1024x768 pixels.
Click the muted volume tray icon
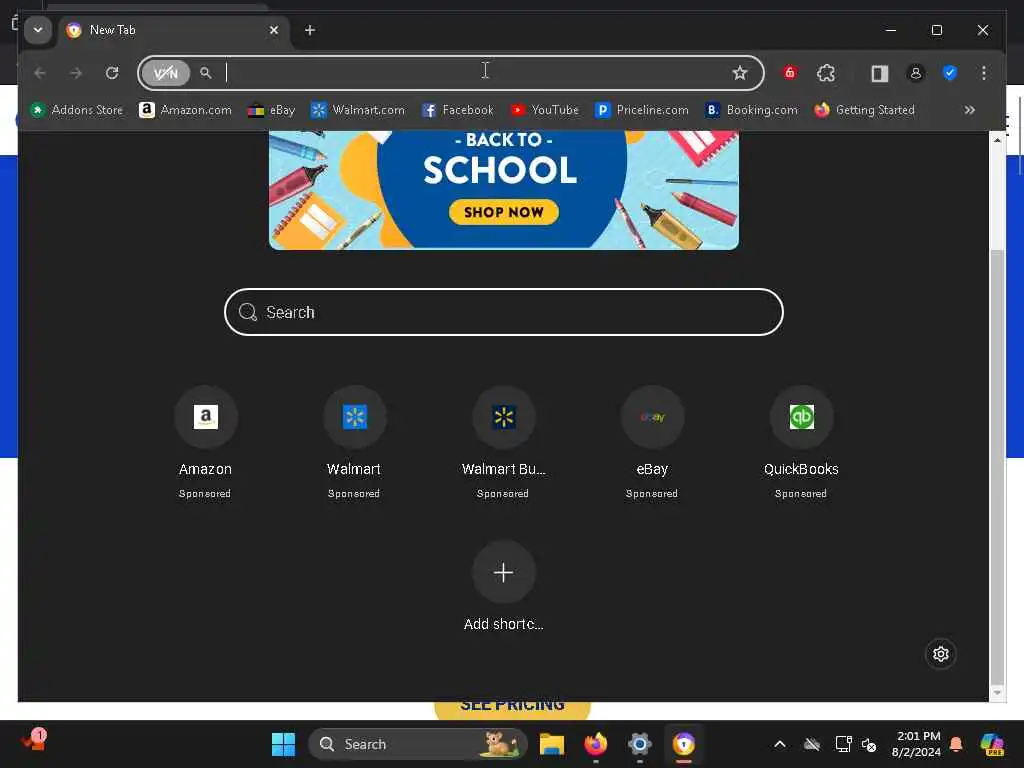click(x=869, y=744)
